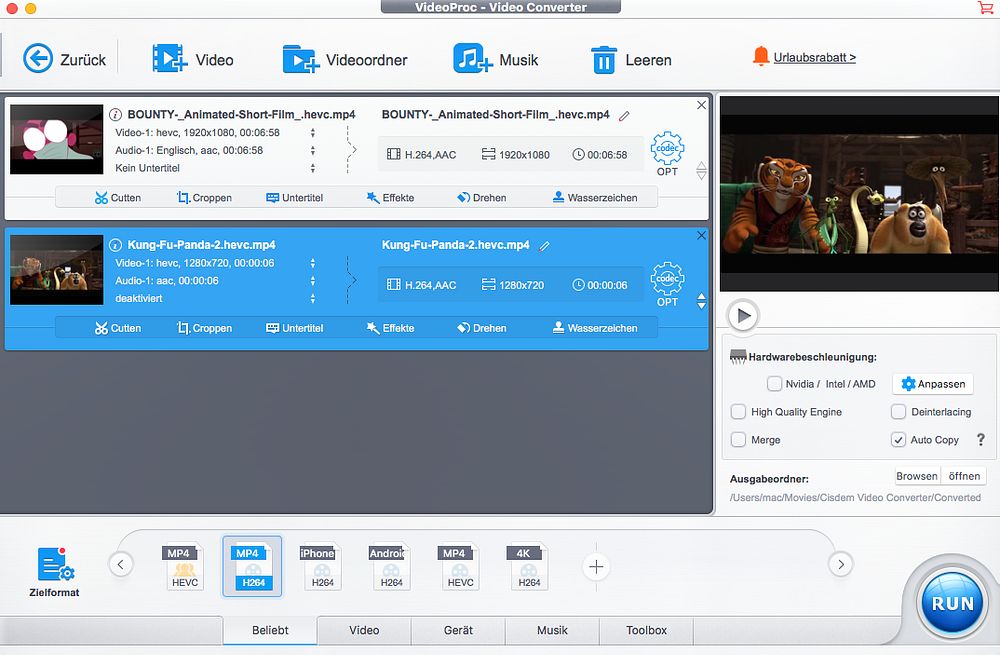
Task: Play the preview video
Action: 743,315
